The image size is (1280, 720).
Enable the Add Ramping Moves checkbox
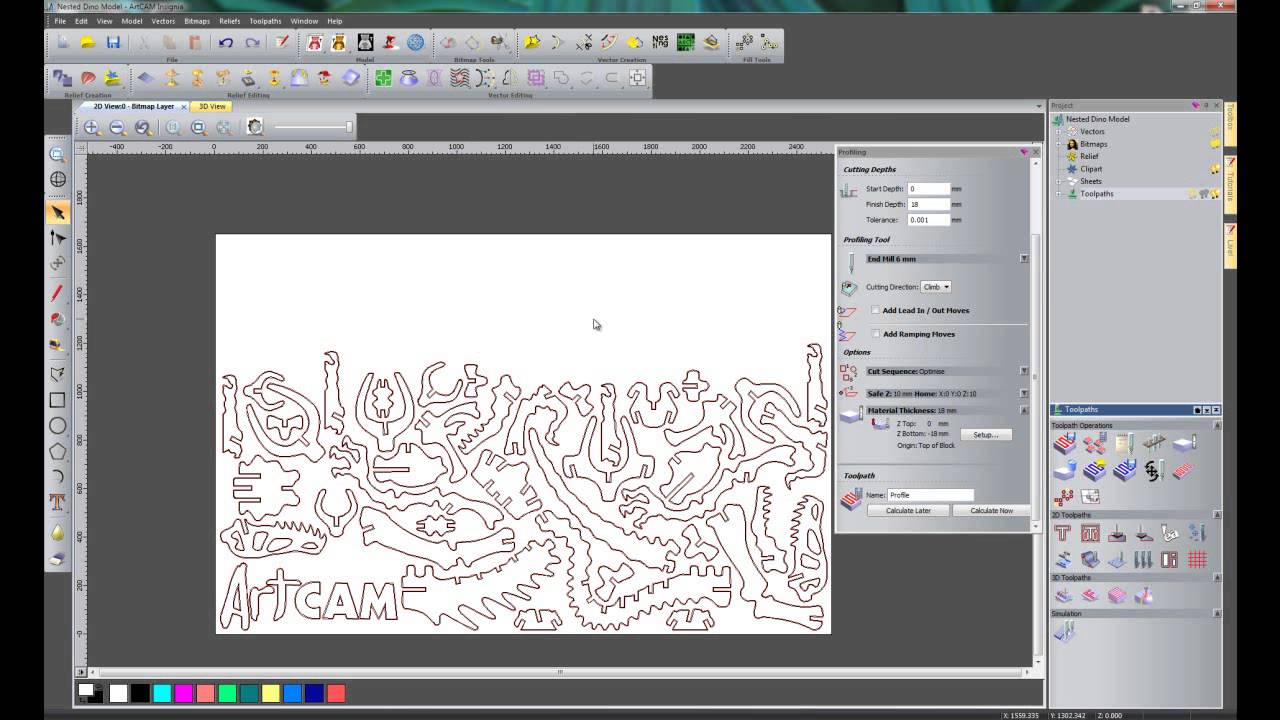pos(876,334)
